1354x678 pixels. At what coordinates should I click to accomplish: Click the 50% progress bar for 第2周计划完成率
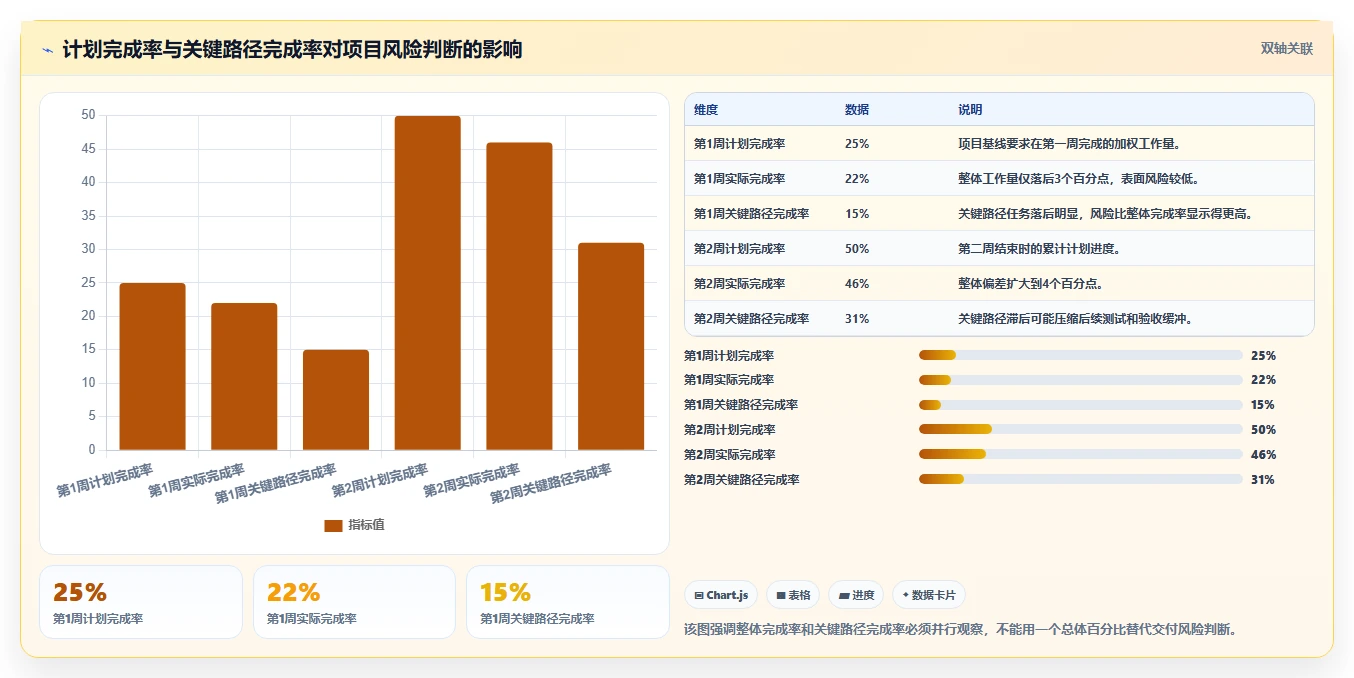1081,430
